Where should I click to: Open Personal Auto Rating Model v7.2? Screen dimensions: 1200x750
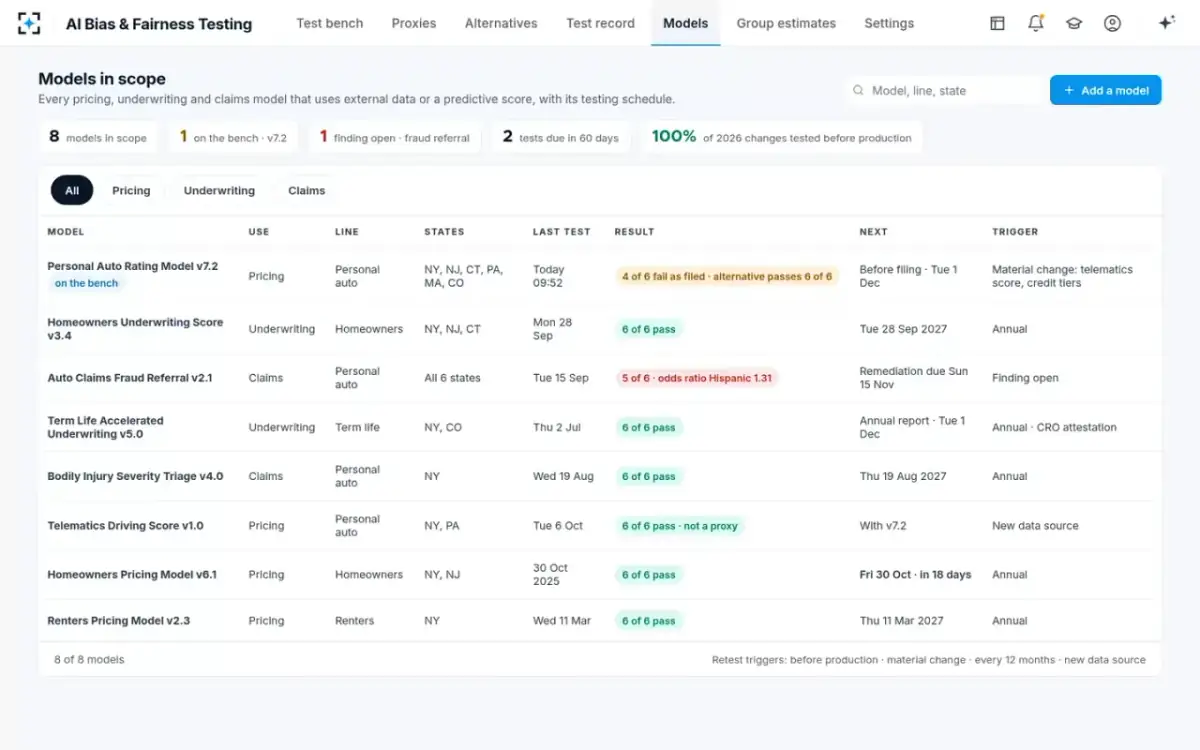pos(132,266)
